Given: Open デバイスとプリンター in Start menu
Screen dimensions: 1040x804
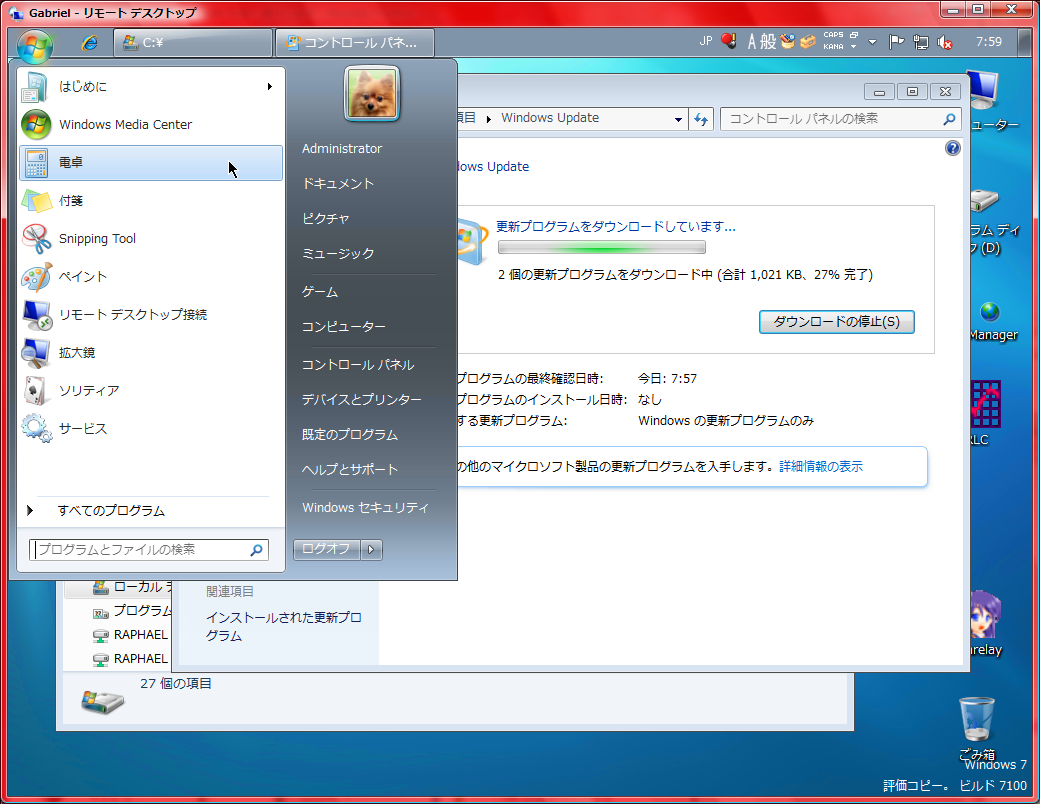Looking at the screenshot, I should [x=361, y=400].
